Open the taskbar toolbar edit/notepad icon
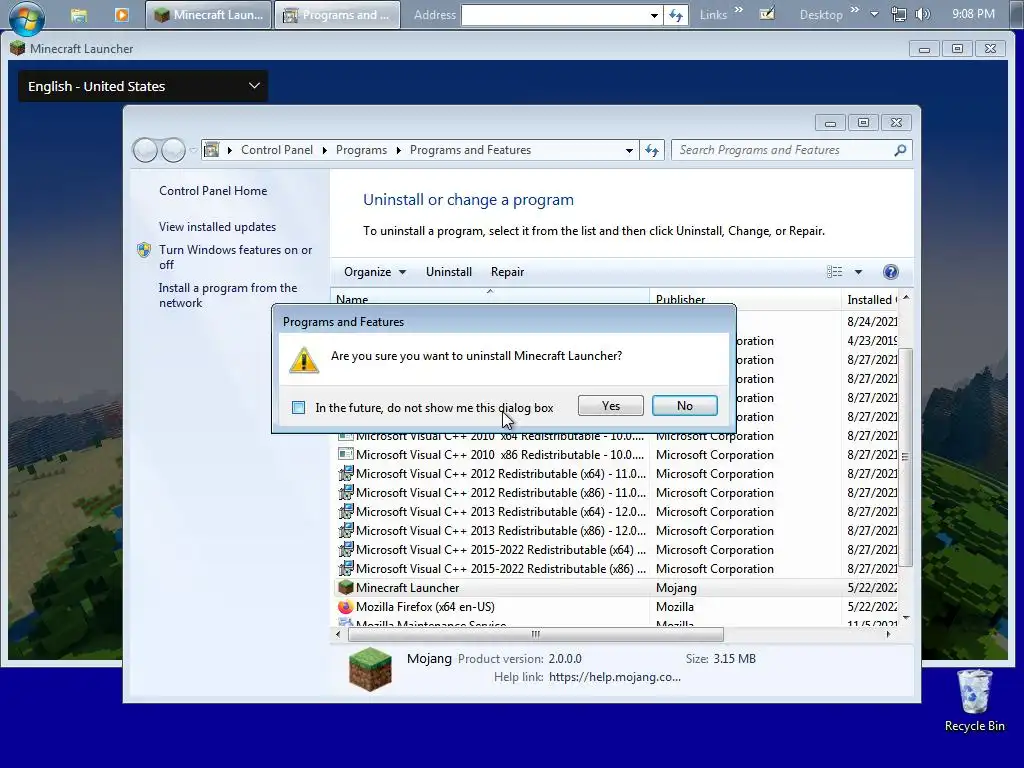Screen dimensions: 1024x768 (767, 14)
